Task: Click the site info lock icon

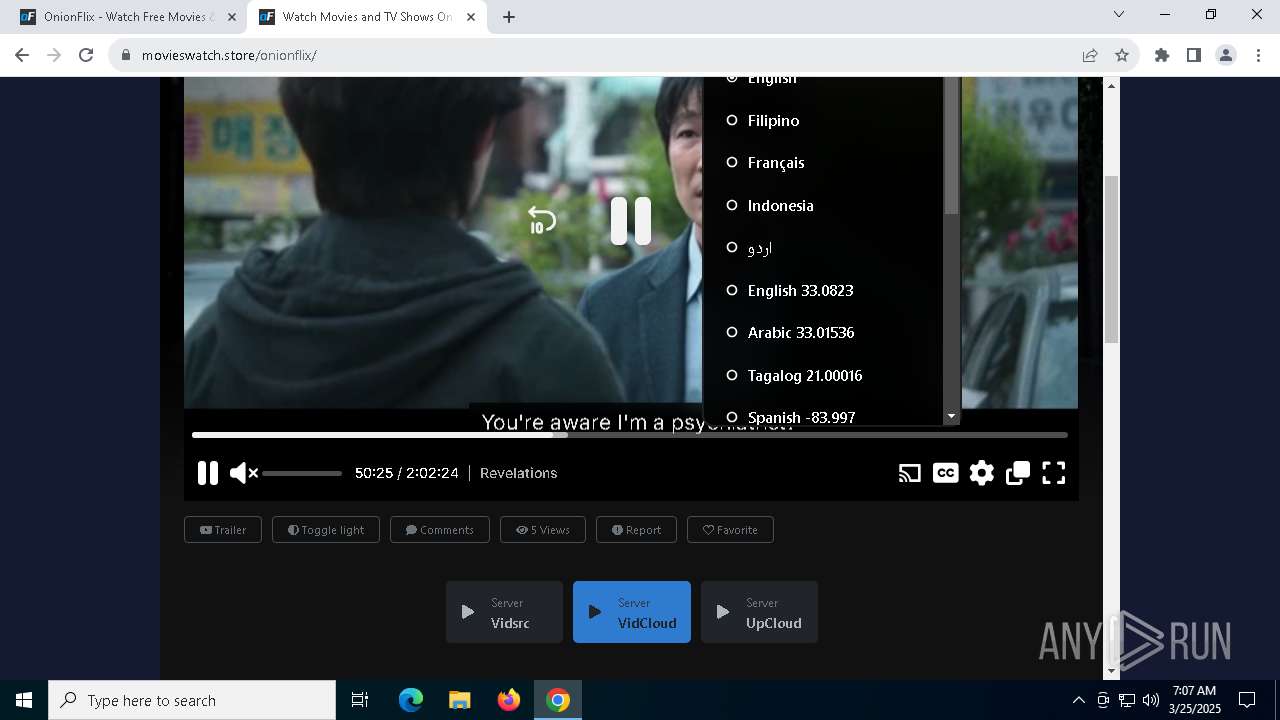Action: click(x=126, y=55)
